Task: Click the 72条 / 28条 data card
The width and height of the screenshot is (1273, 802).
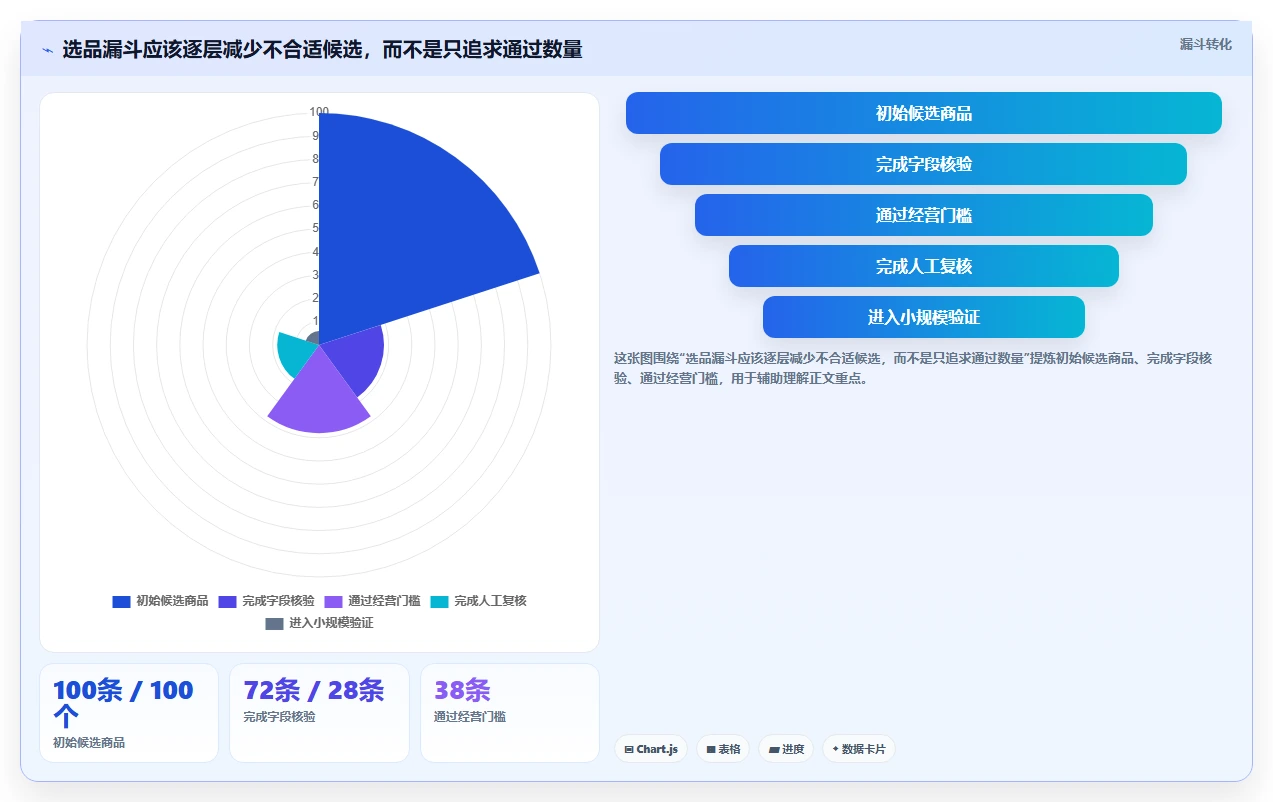Action: 319,713
